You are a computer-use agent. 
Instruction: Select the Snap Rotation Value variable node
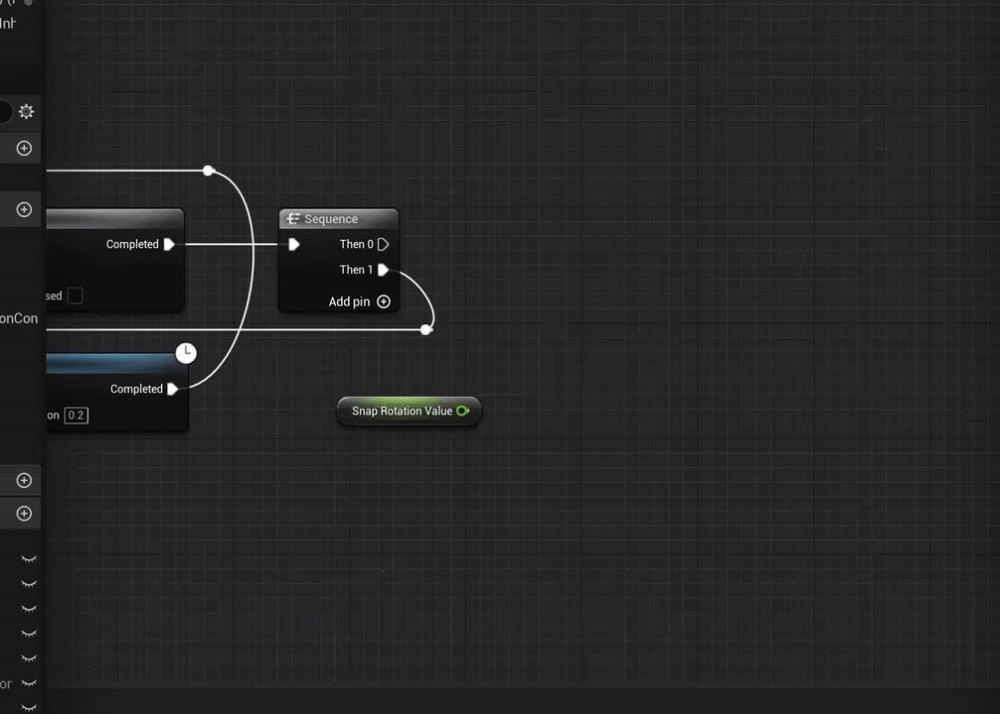coord(409,411)
